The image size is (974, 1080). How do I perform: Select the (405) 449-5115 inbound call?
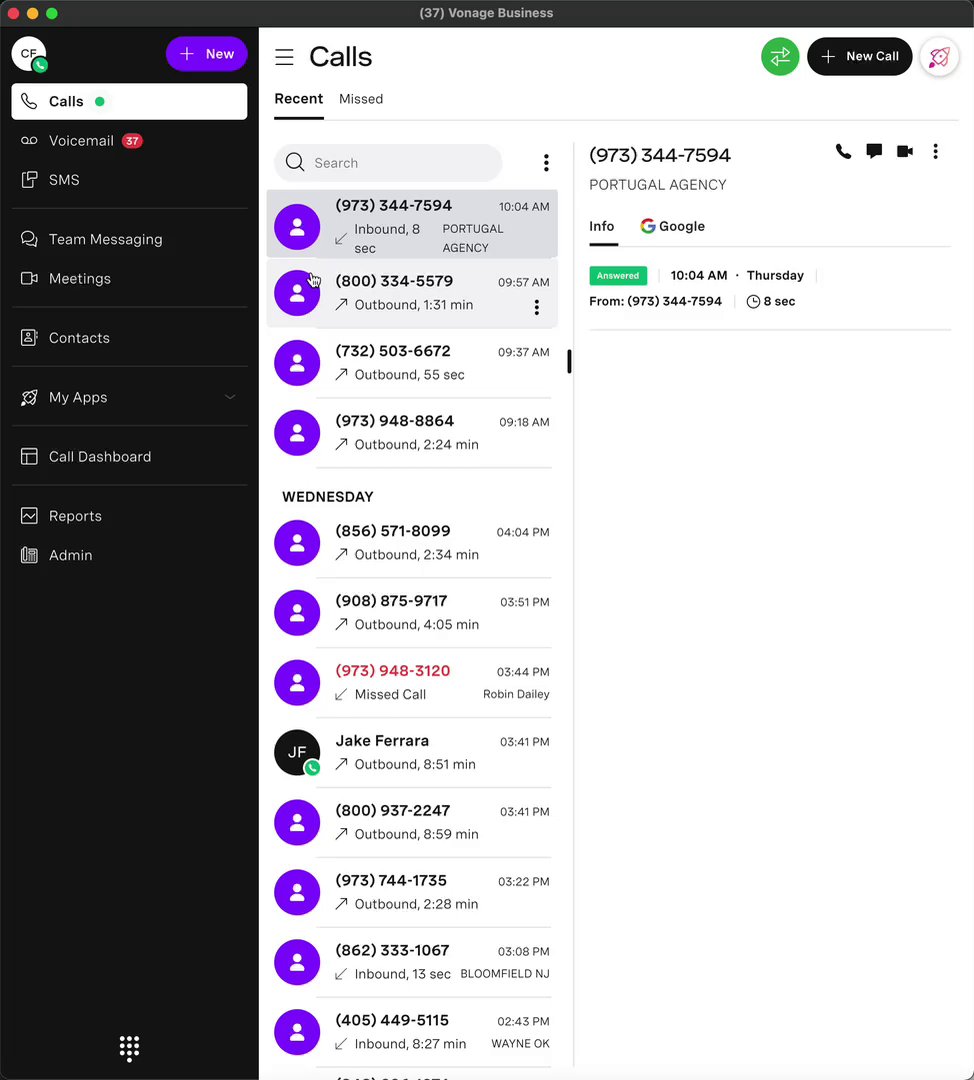point(412,1032)
